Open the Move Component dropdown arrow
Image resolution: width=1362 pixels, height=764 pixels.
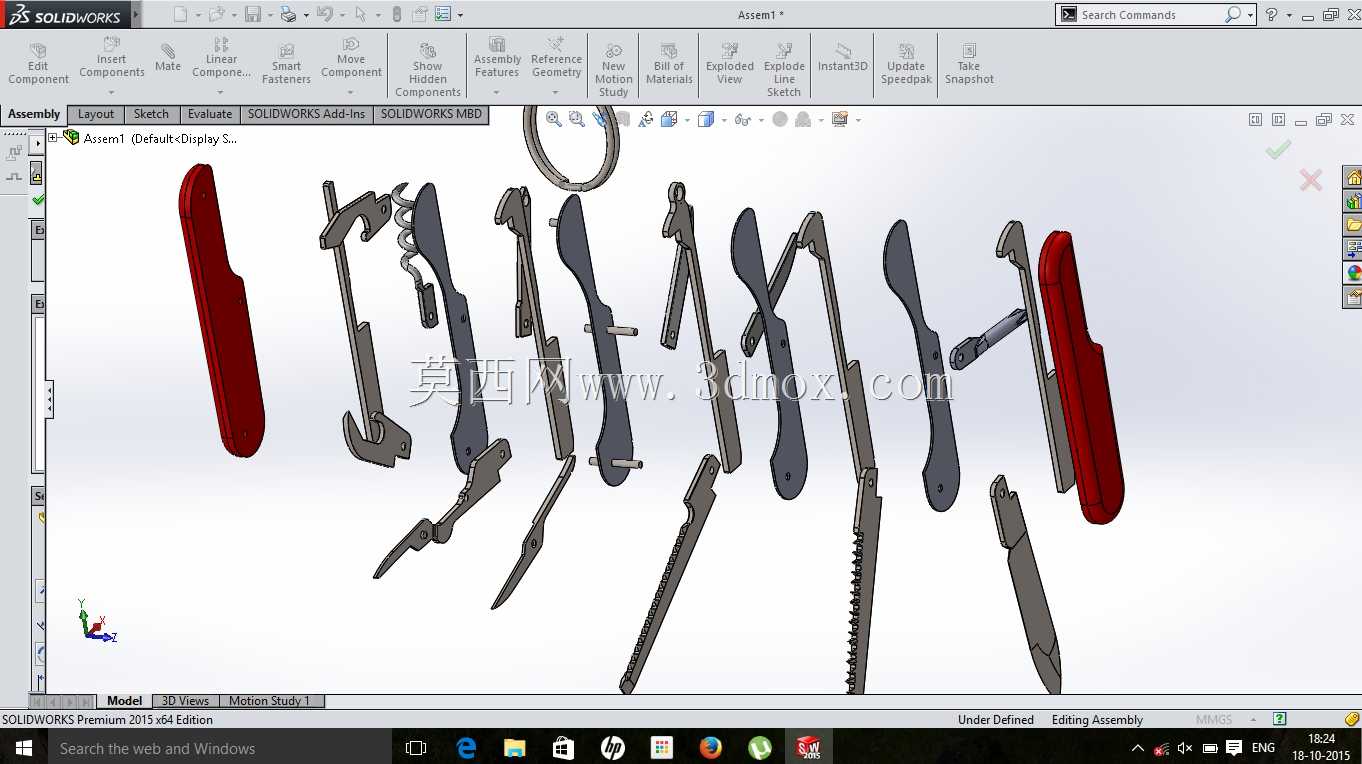point(351,92)
